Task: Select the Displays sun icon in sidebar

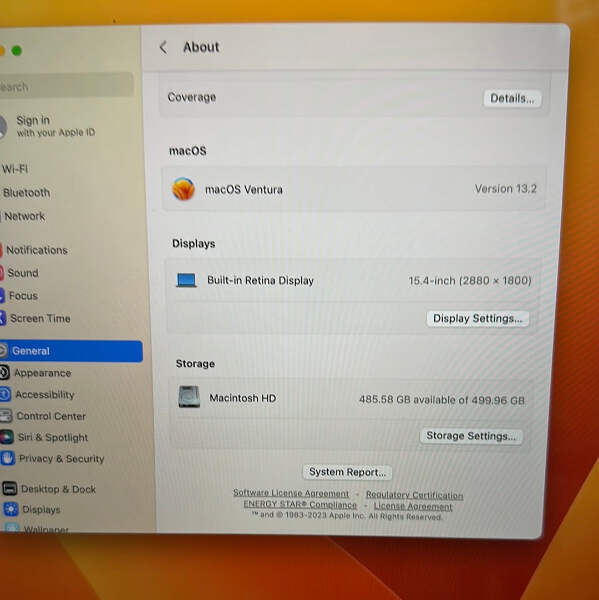Action: point(11,509)
